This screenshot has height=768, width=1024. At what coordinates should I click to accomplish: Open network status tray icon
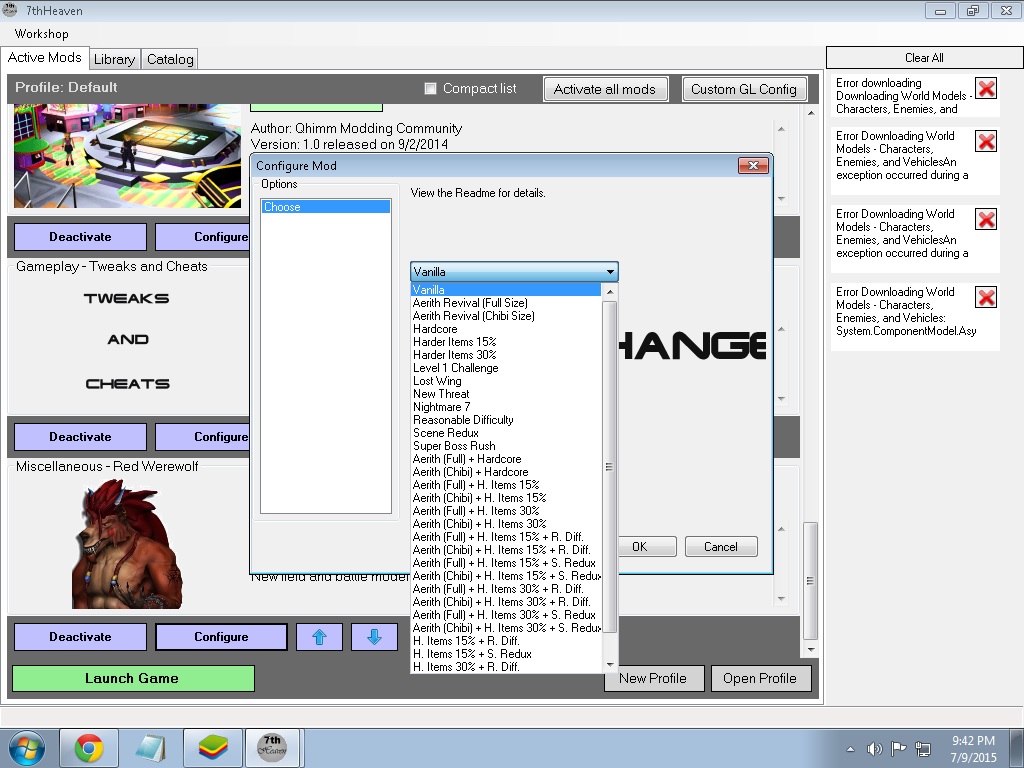[923, 749]
